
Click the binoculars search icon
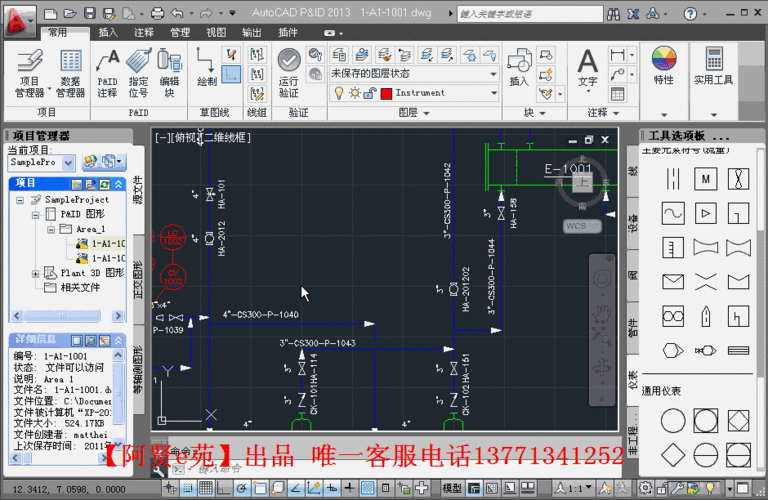(613, 14)
